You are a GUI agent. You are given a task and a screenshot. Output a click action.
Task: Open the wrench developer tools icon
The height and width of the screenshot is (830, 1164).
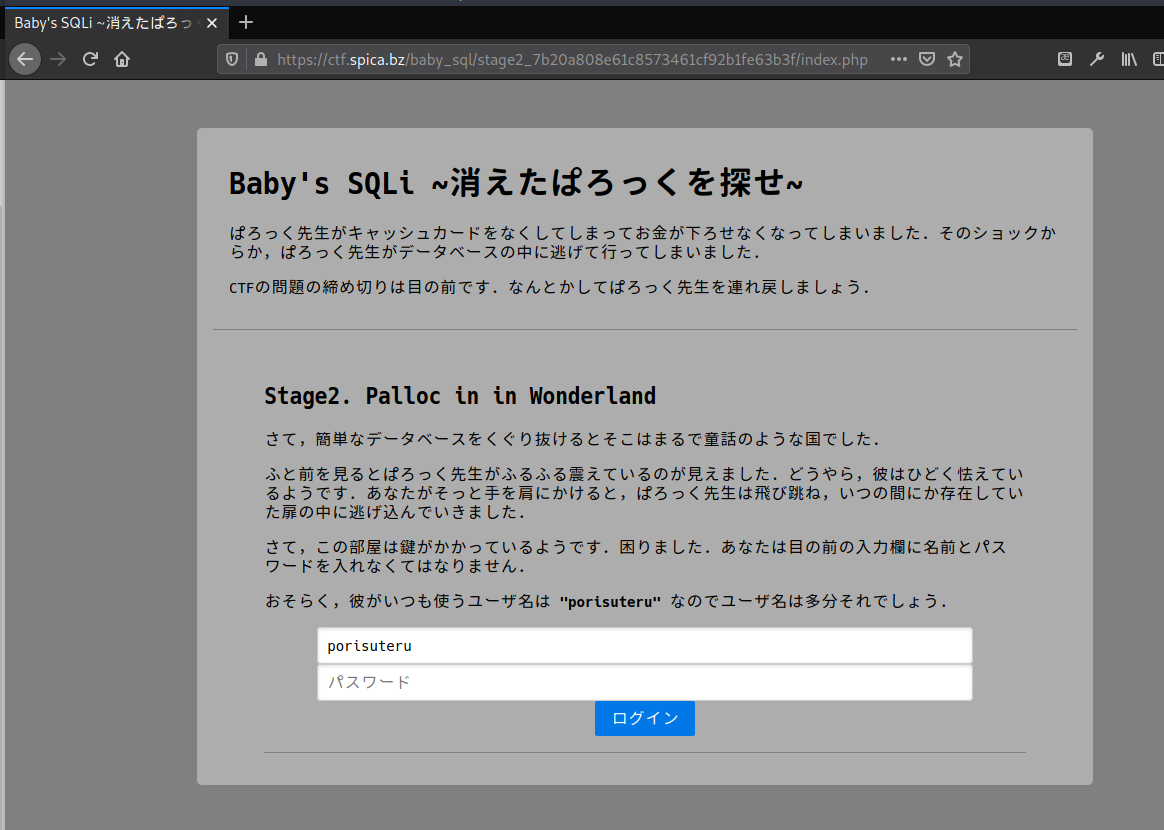(1096, 59)
